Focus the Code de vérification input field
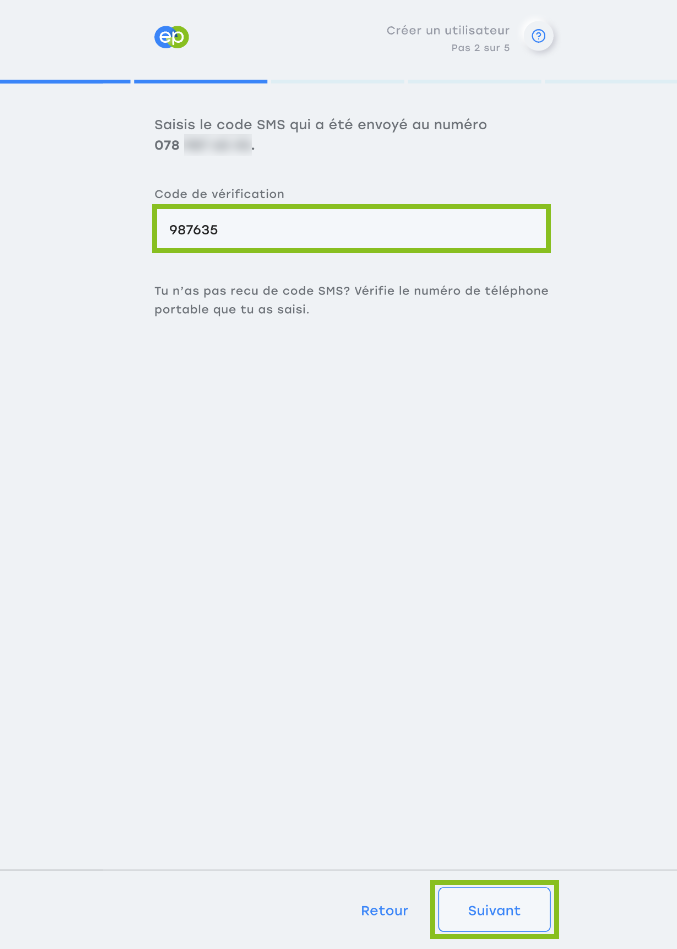This screenshot has height=949, width=677. 352,229
